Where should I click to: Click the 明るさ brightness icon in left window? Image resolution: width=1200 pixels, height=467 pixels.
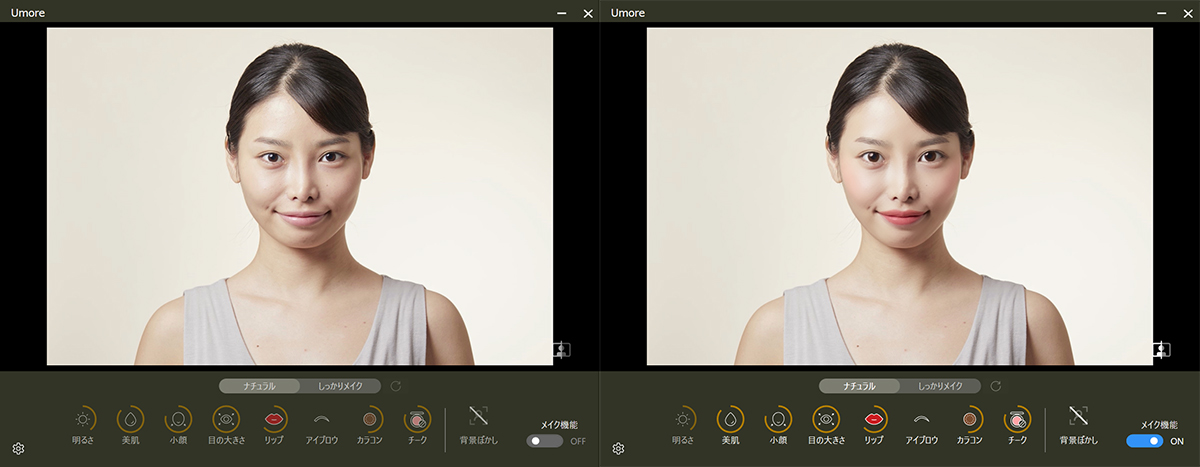pyautogui.click(x=85, y=419)
